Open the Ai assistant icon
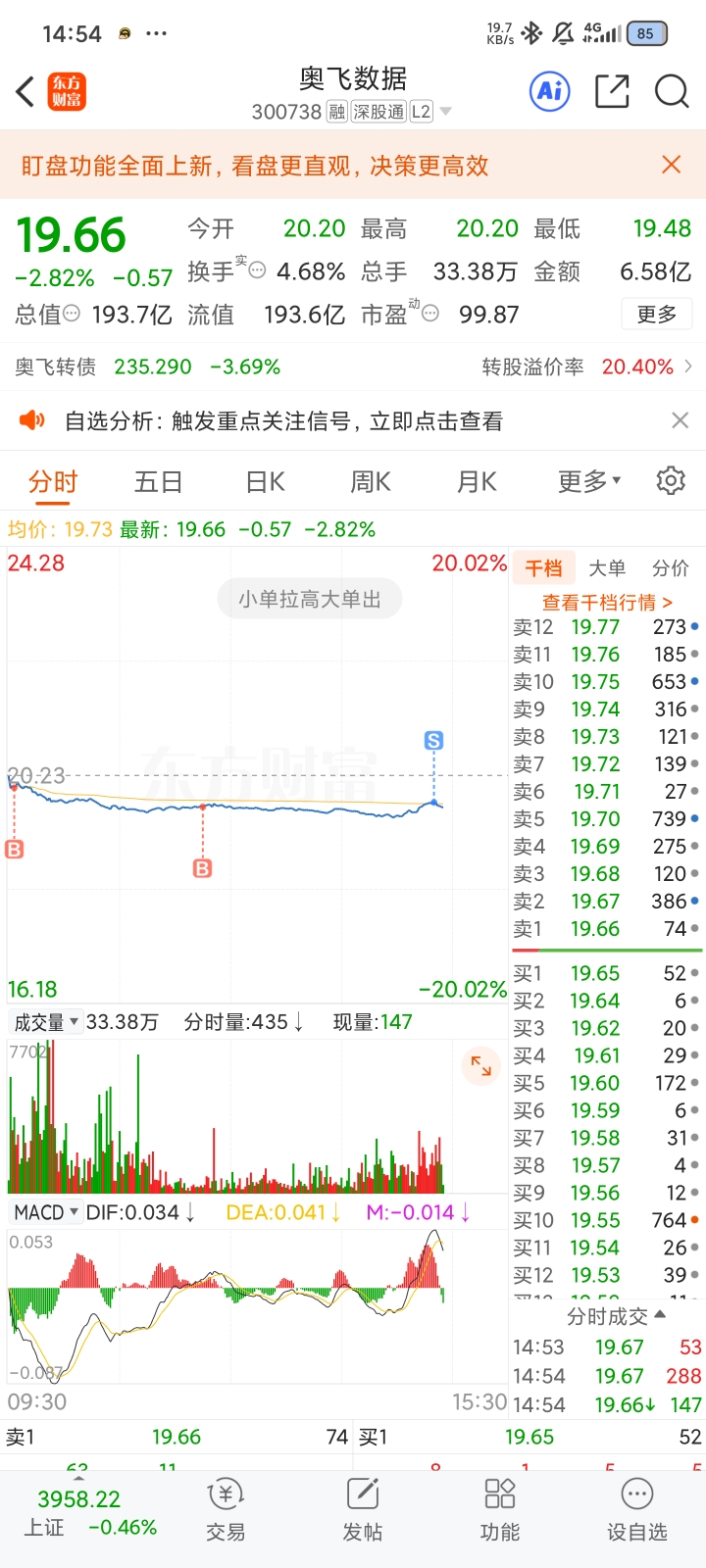Viewport: 706px width, 1568px height. coord(550,91)
